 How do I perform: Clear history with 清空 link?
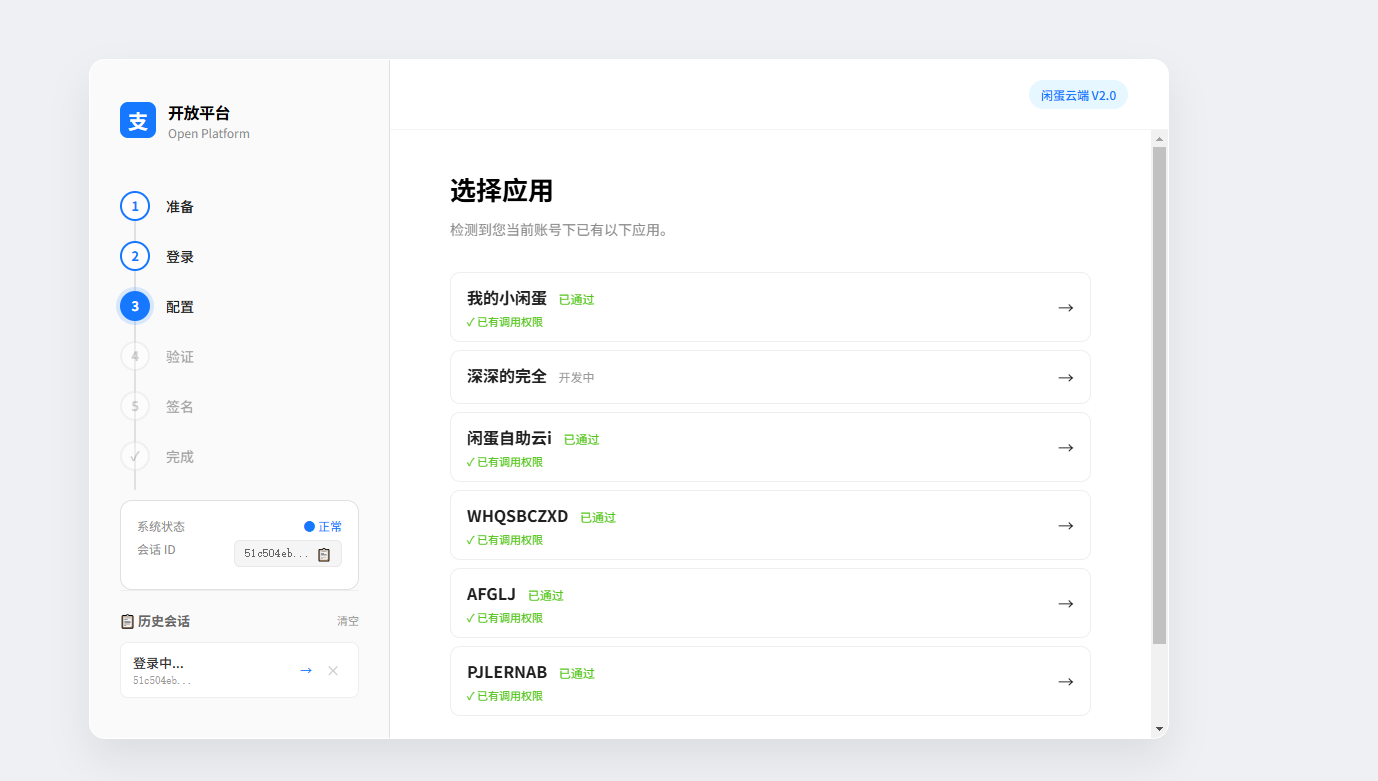347,621
